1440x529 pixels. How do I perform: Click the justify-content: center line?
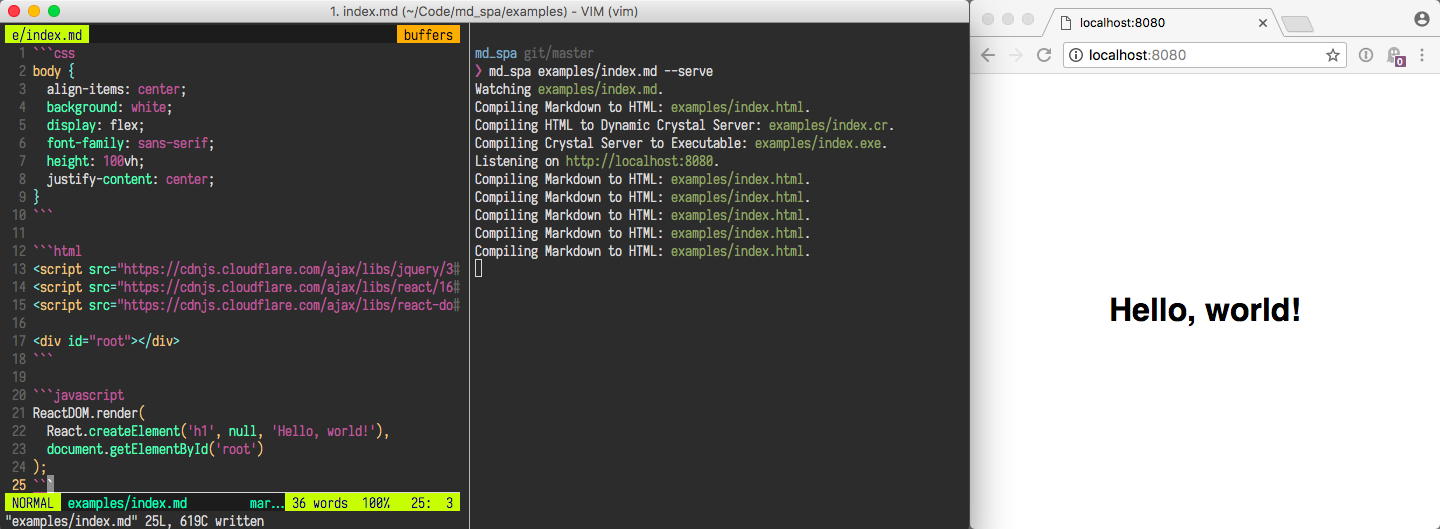(x=130, y=179)
